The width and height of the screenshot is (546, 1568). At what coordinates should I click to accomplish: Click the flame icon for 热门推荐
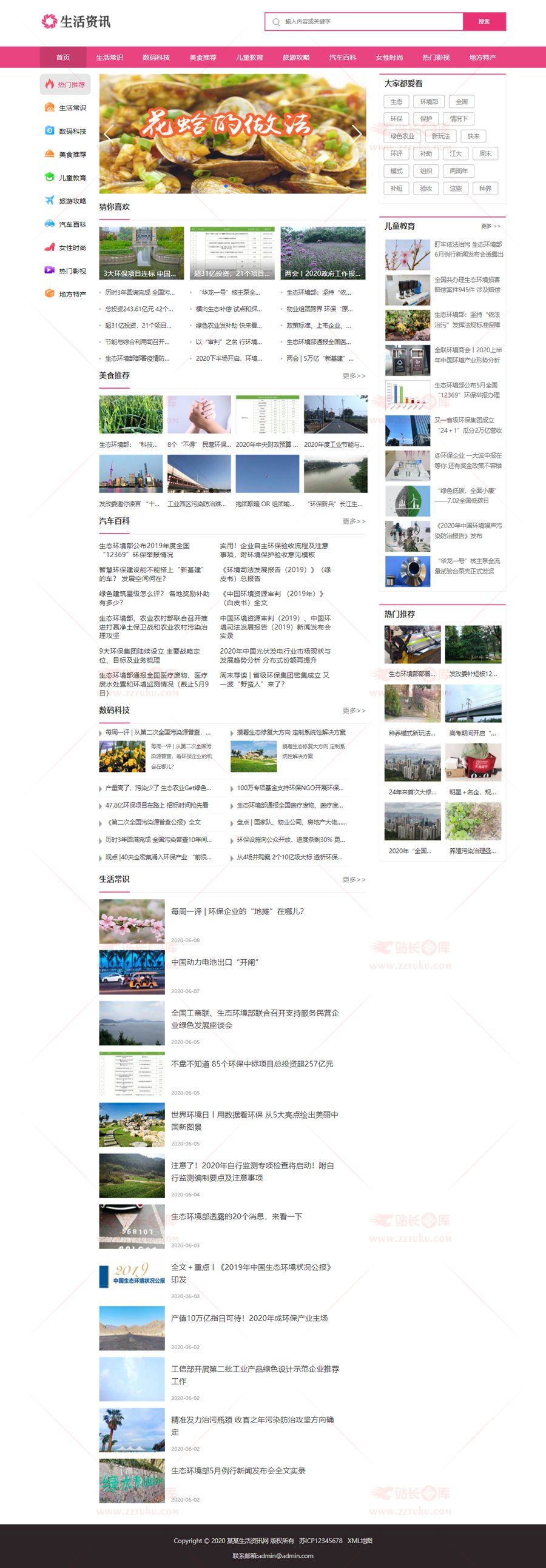49,85
